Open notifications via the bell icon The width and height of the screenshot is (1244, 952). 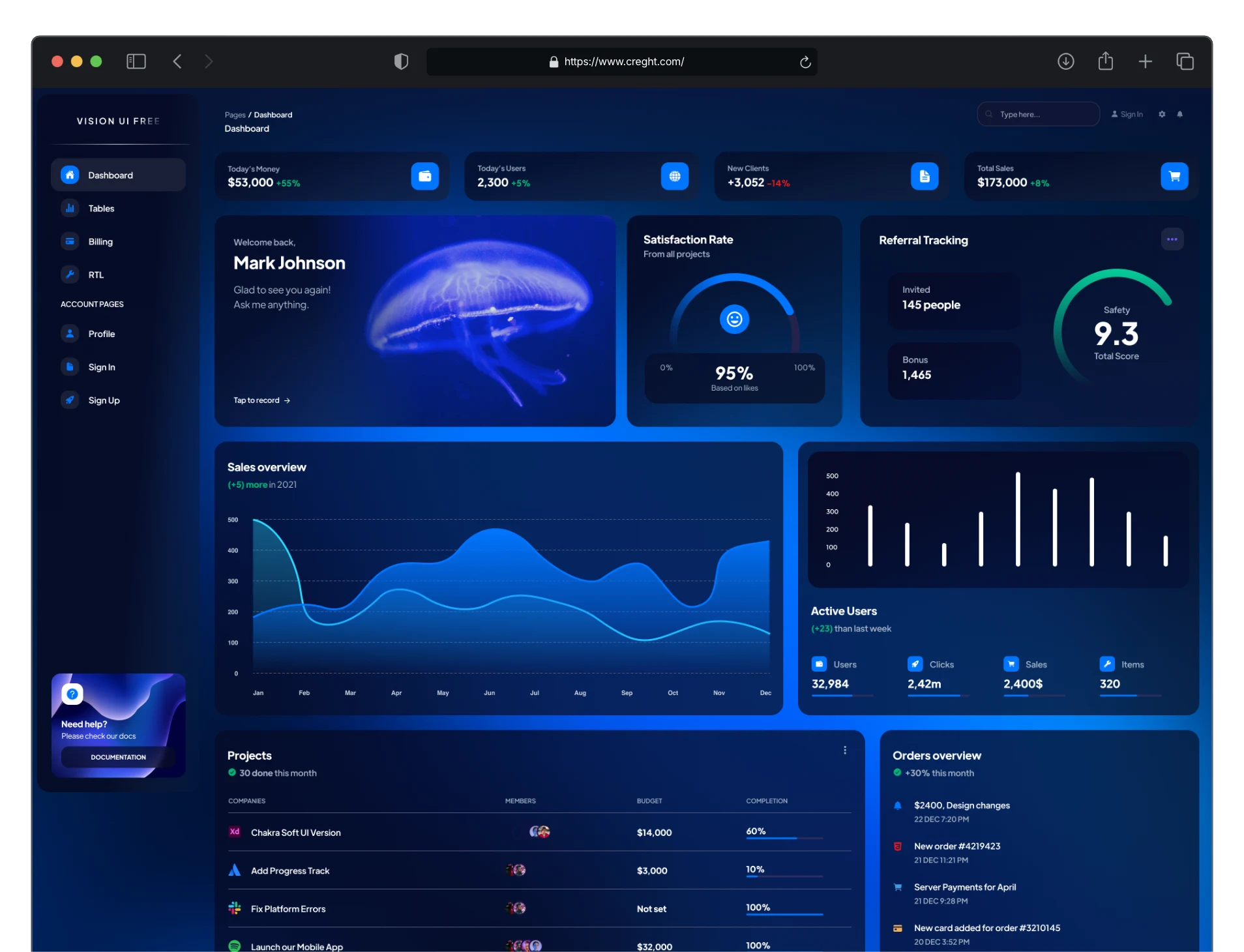[x=1179, y=114]
